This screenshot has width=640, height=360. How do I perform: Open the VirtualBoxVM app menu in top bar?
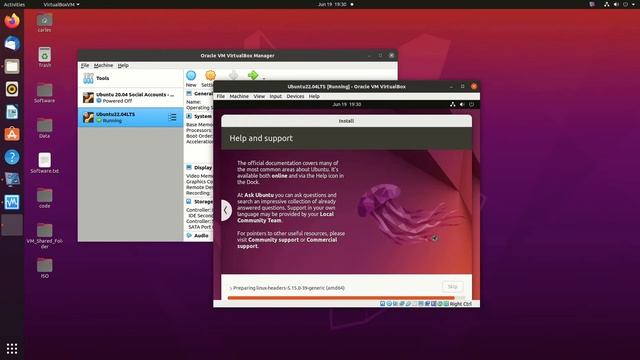point(61,4)
